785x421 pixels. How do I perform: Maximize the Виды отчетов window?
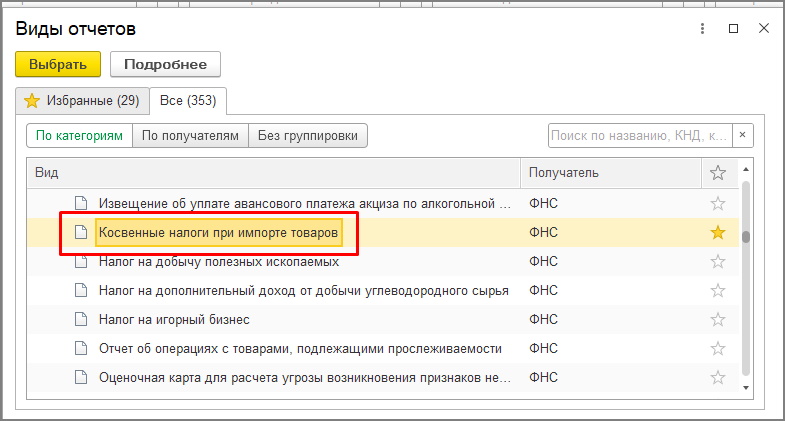[733, 29]
